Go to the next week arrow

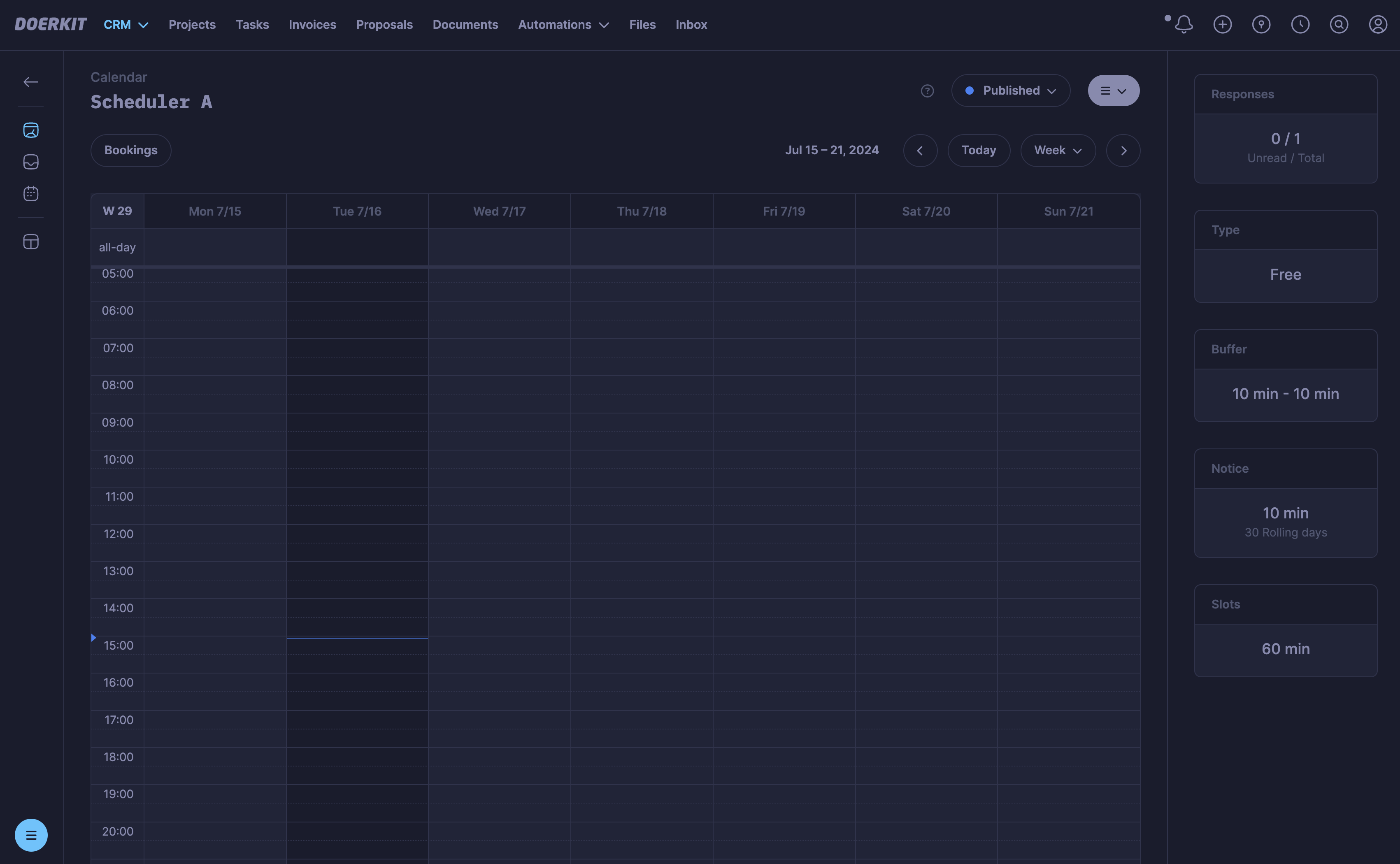click(x=1123, y=150)
